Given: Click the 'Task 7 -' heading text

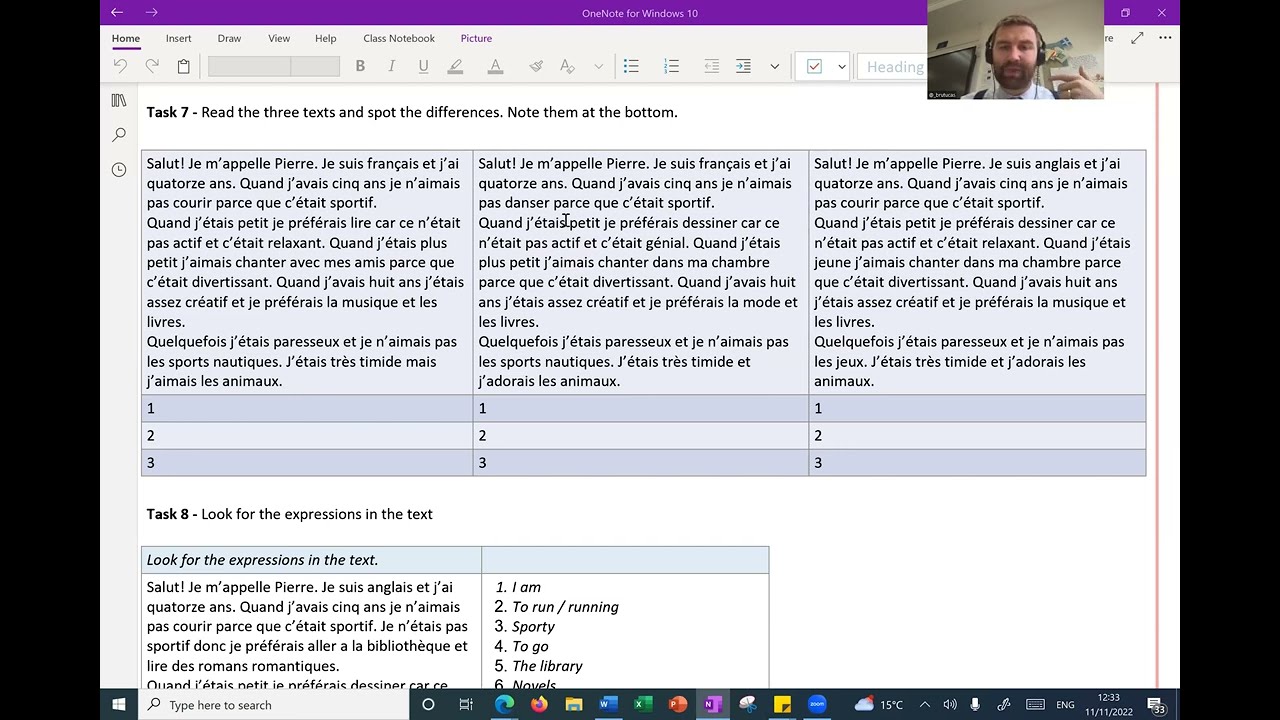Looking at the screenshot, I should pos(172,112).
